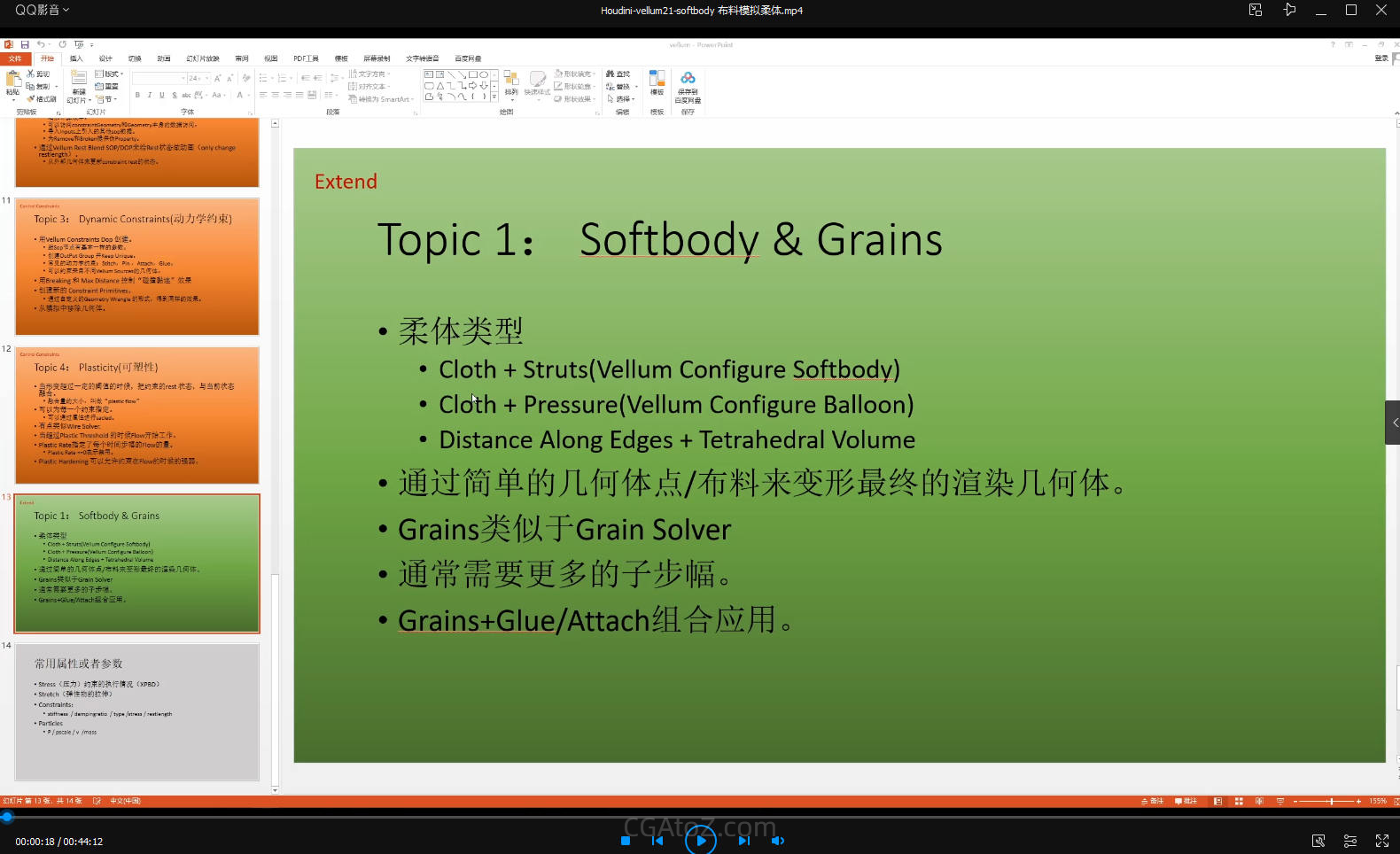The image size is (1400, 854).
Task: Select the Topic 4 Plasticity slide thumbnail
Action: (137, 415)
